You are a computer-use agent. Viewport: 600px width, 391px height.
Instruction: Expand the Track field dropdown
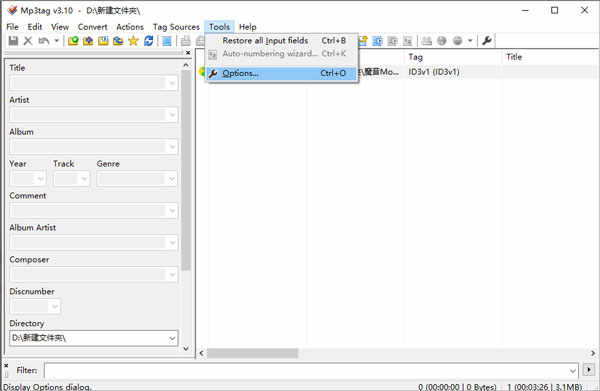[84, 179]
